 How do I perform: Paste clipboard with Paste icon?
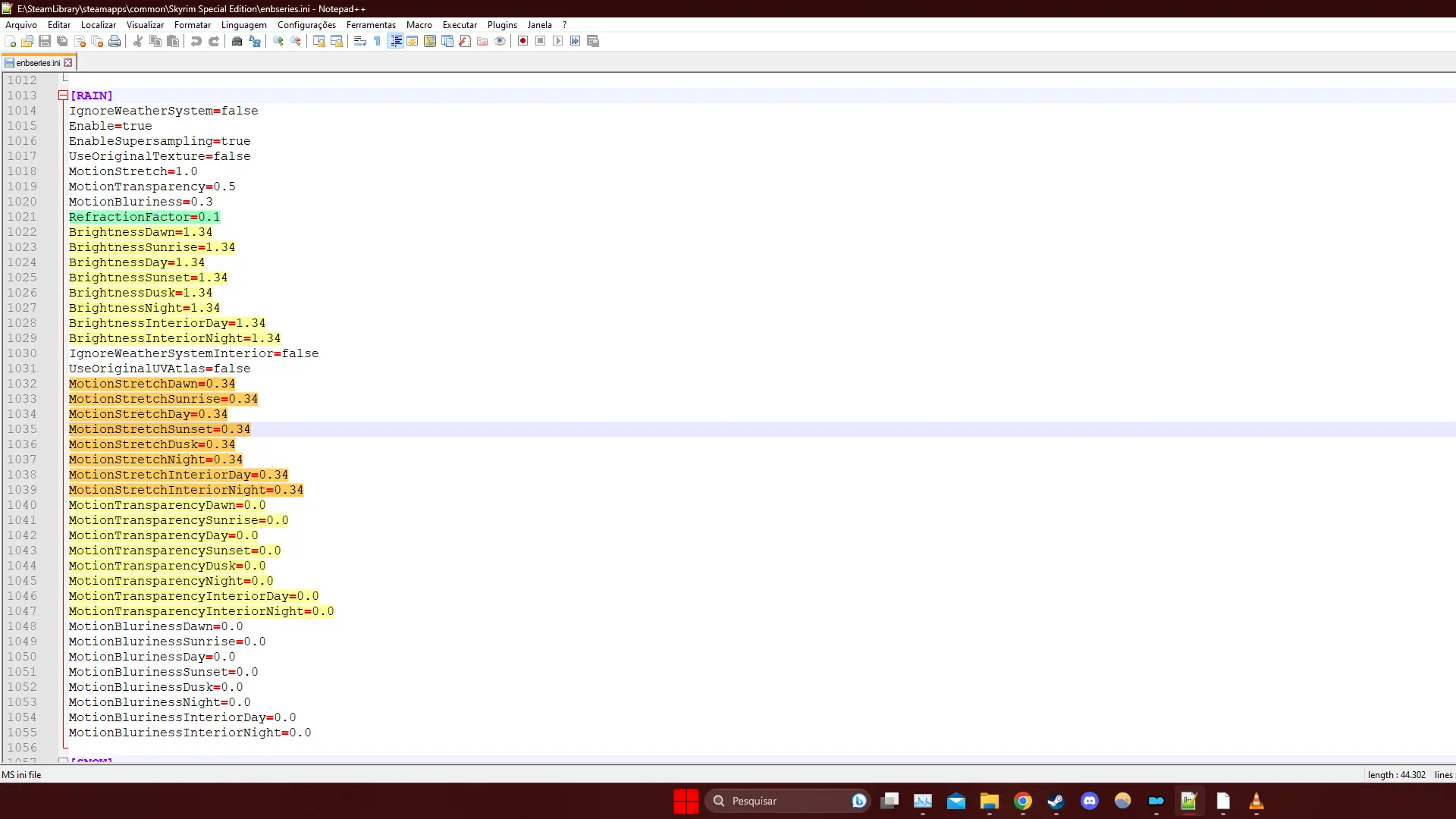coord(173,41)
